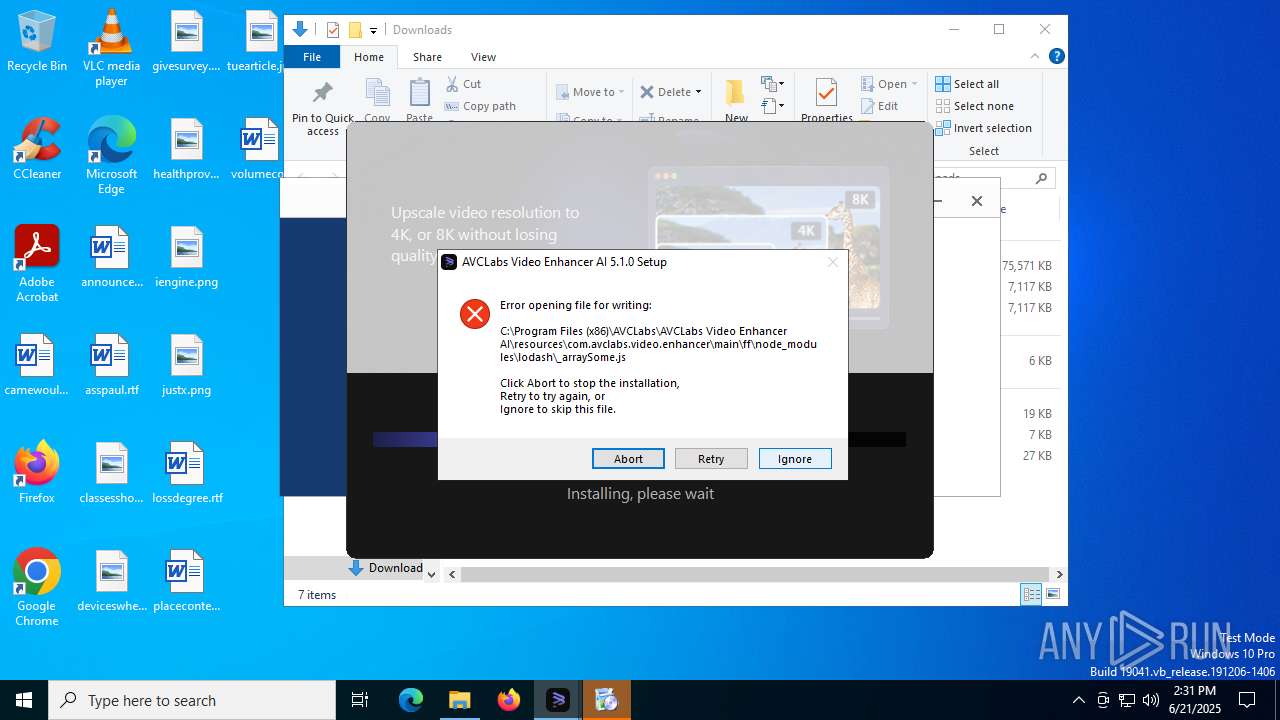Select asspaul.rtf desktop file
1280x720 pixels.
tap(111, 365)
